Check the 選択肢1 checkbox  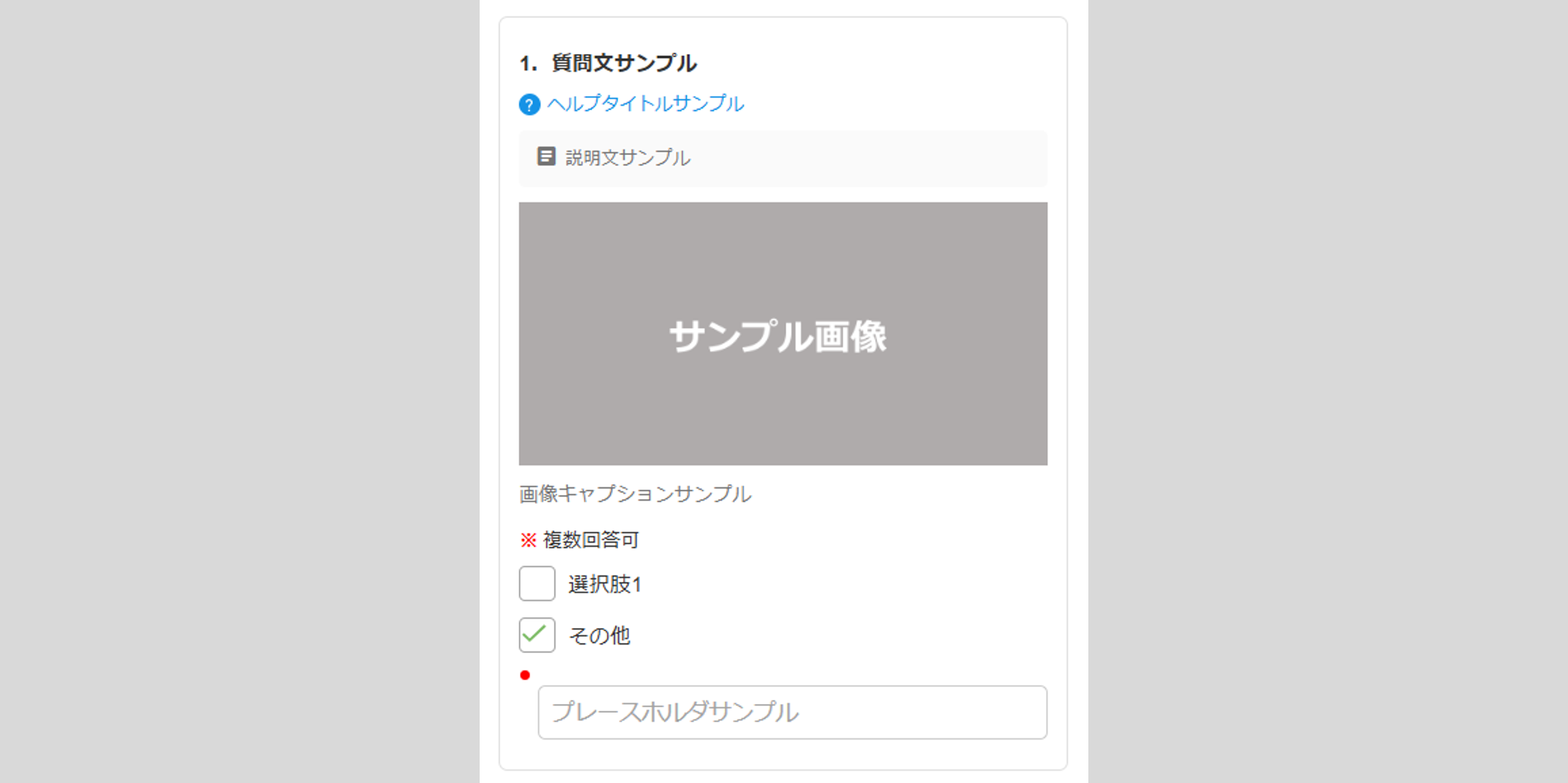pos(537,584)
